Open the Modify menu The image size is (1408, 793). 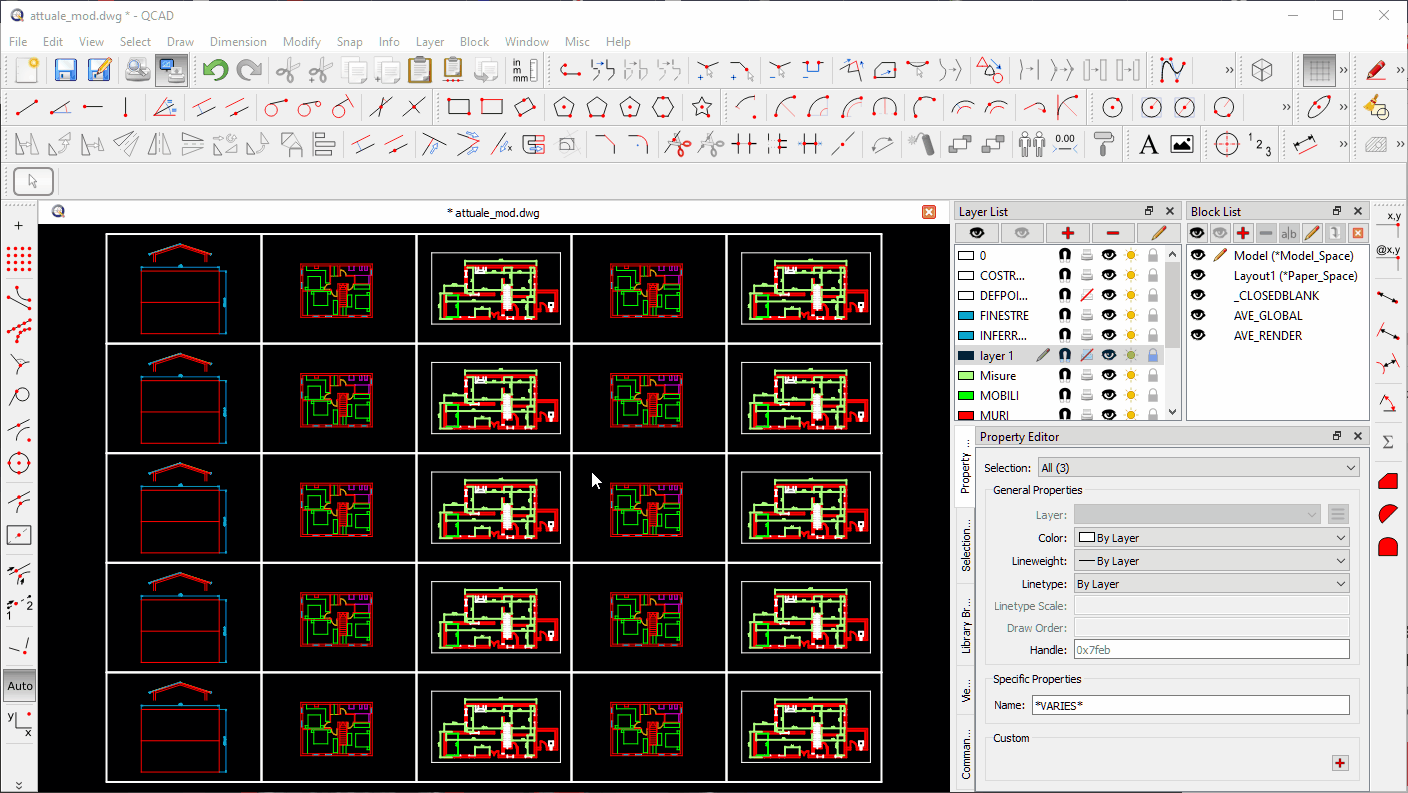pyautogui.click(x=301, y=42)
